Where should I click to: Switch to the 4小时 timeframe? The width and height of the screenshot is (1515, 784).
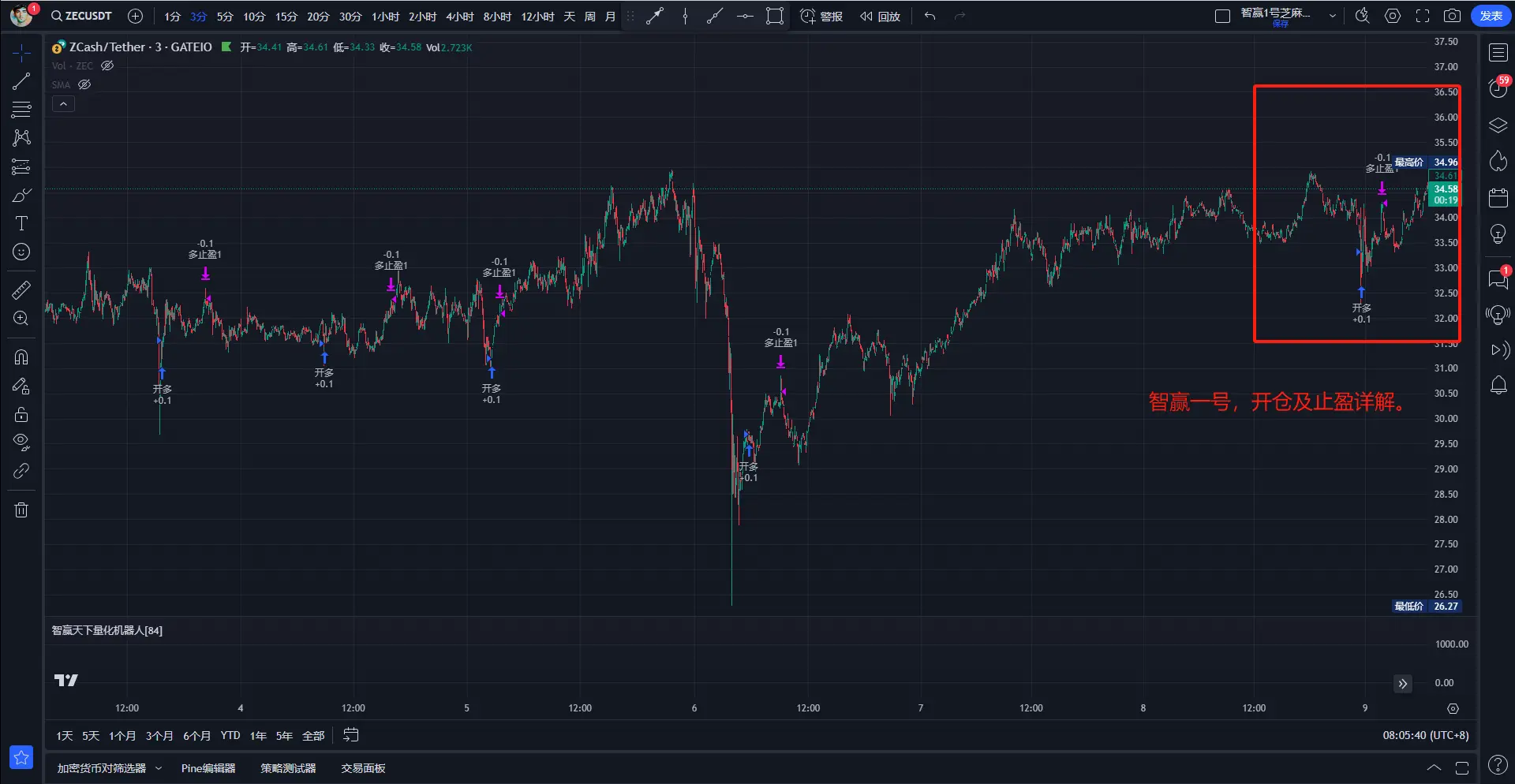click(x=459, y=17)
